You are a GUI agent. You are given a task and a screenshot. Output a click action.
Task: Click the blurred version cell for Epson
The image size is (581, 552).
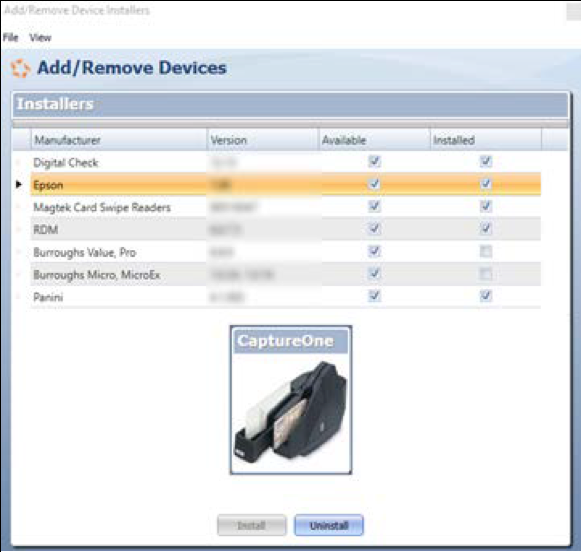pos(263,184)
